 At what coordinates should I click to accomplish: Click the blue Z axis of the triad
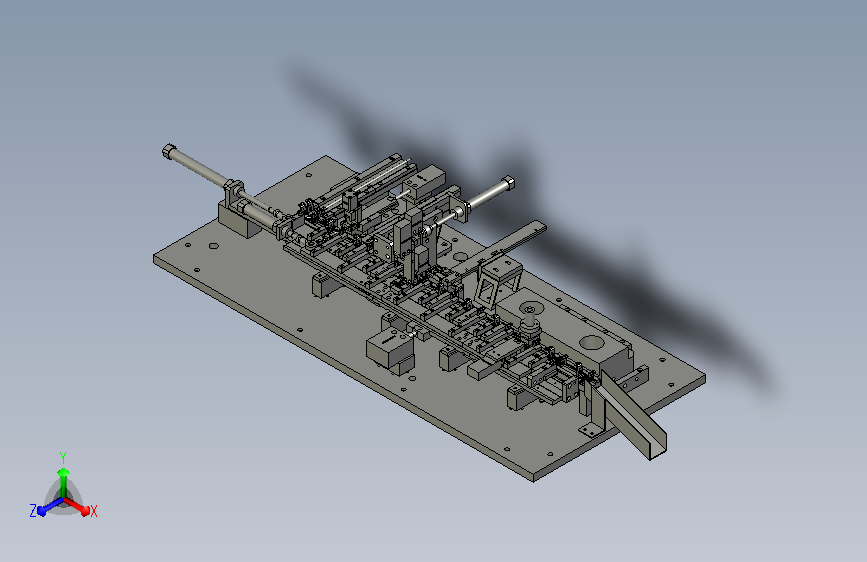(50, 507)
